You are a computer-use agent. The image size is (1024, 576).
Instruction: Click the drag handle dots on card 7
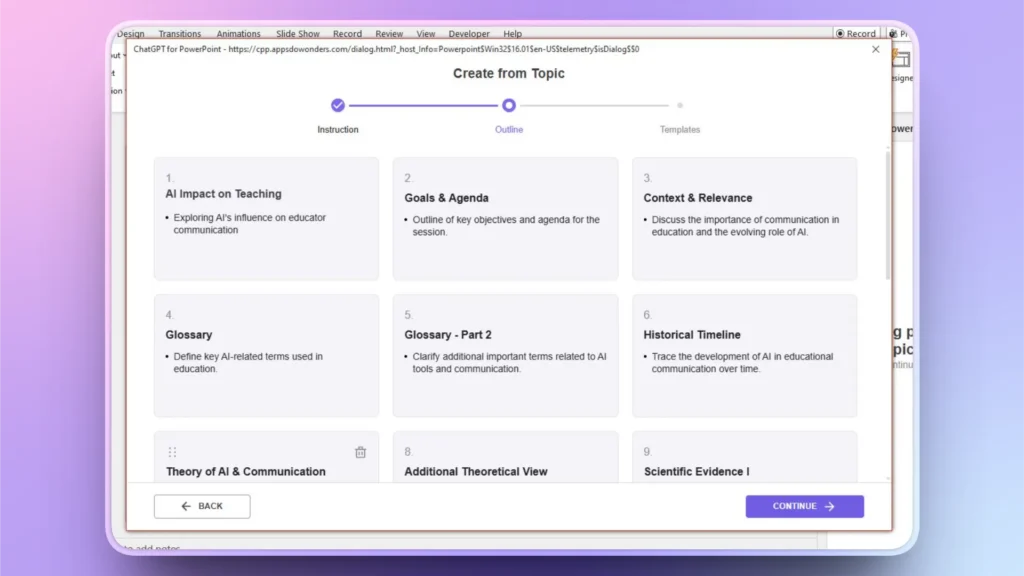coord(174,452)
